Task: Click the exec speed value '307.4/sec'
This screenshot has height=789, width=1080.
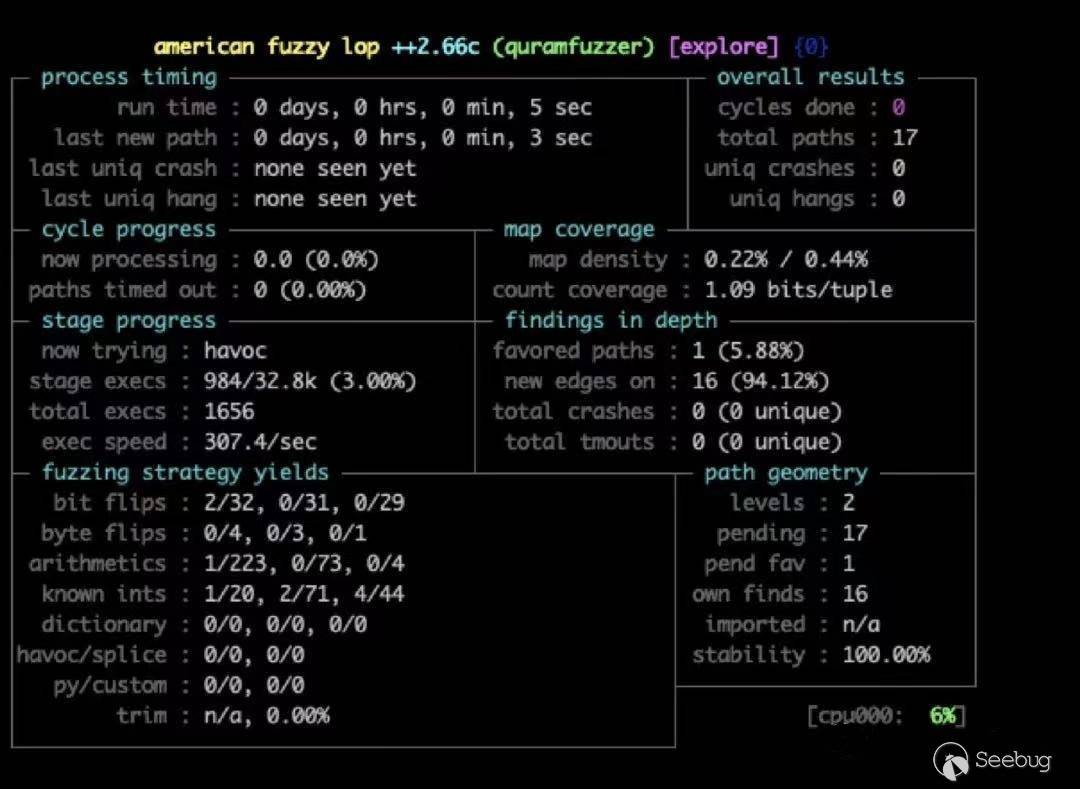Action: point(260,441)
